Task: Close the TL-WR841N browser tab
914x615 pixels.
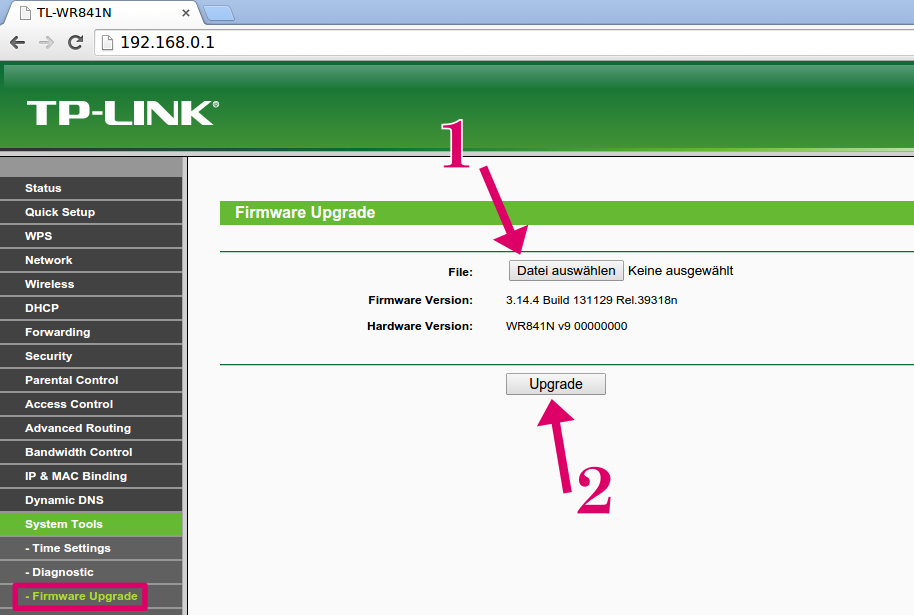Action: tap(185, 13)
